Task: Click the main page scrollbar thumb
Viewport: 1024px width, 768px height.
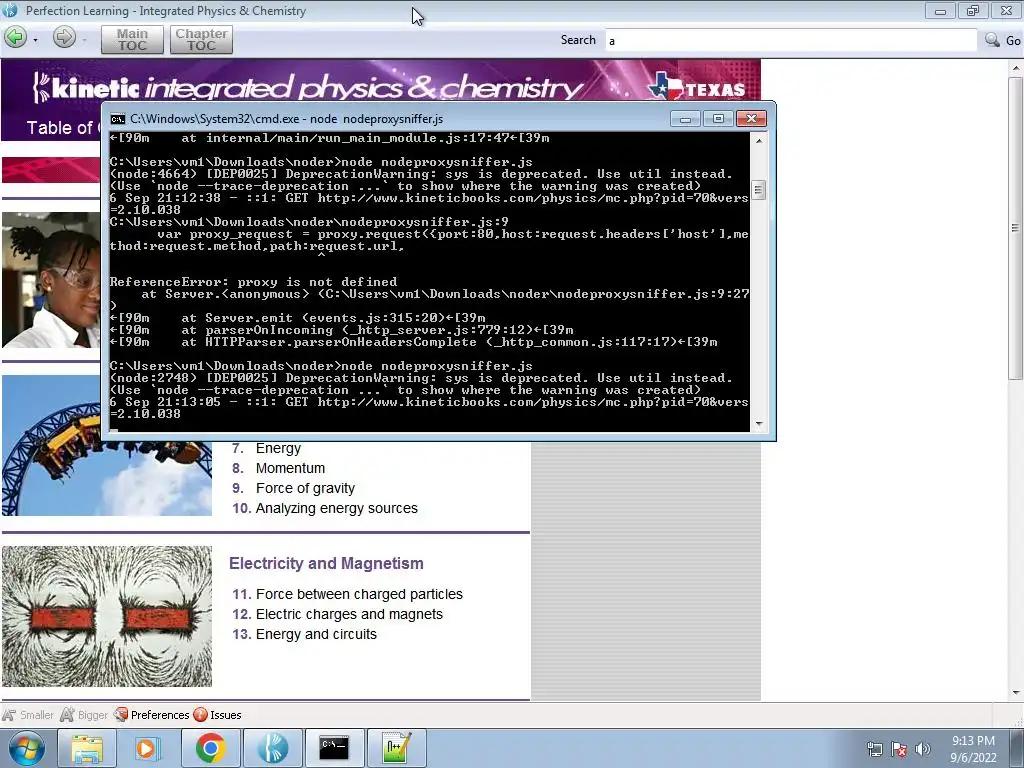Action: [x=1016, y=228]
